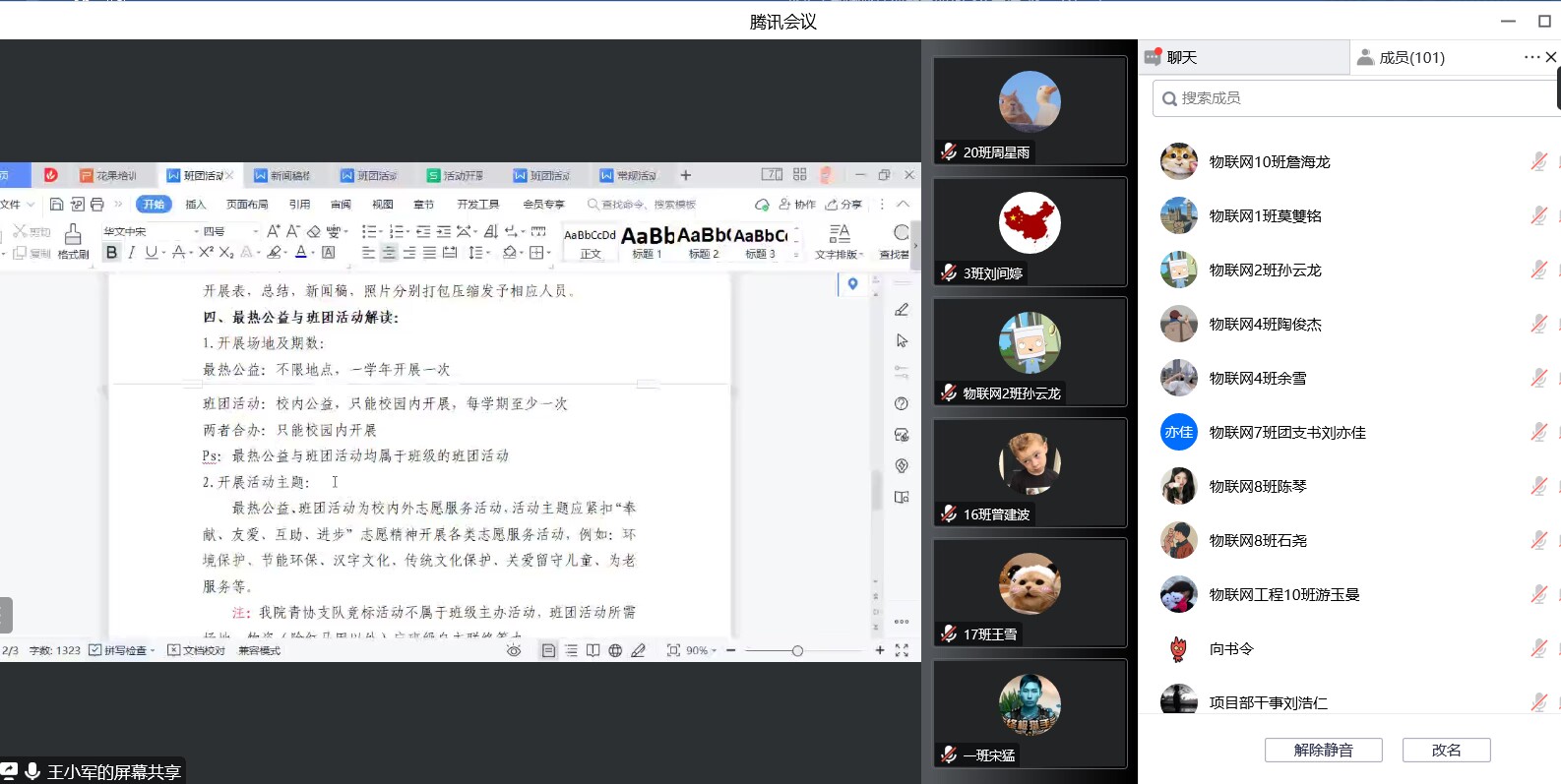This screenshot has width=1561, height=784.
Task: Toggle the 拼写检查 spell check checkbox
Action: point(95,650)
